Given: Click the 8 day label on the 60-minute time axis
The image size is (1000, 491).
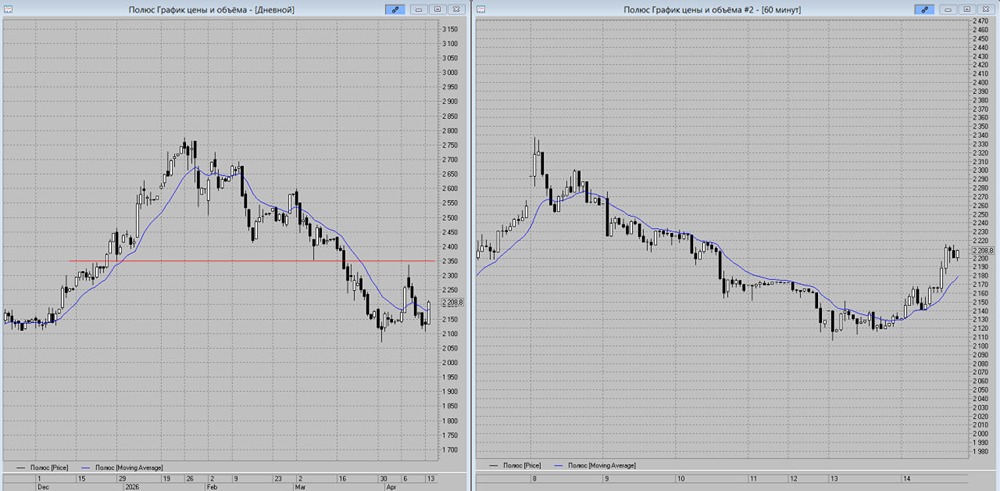Looking at the screenshot, I should point(534,478).
